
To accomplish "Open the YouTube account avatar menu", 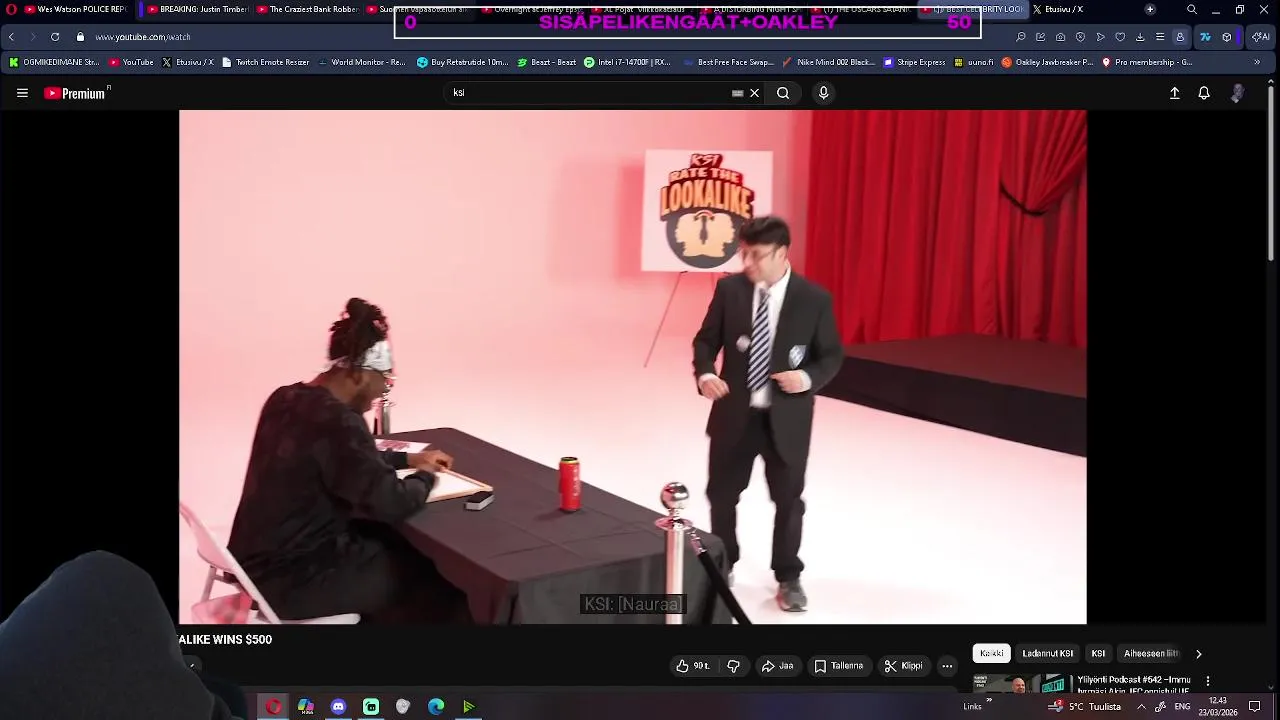I will (x=1237, y=93).
